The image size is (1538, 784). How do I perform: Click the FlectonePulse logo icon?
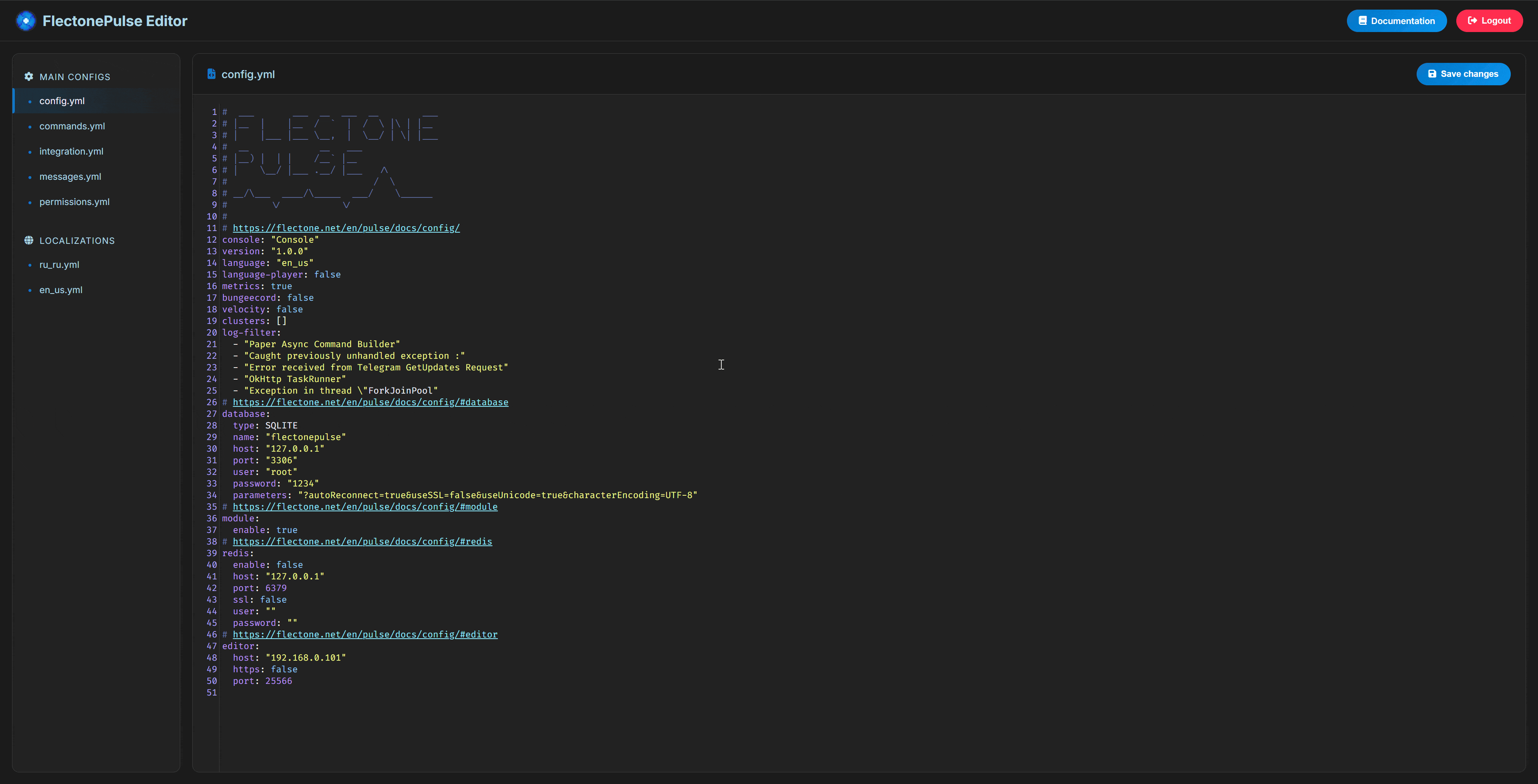coord(26,21)
